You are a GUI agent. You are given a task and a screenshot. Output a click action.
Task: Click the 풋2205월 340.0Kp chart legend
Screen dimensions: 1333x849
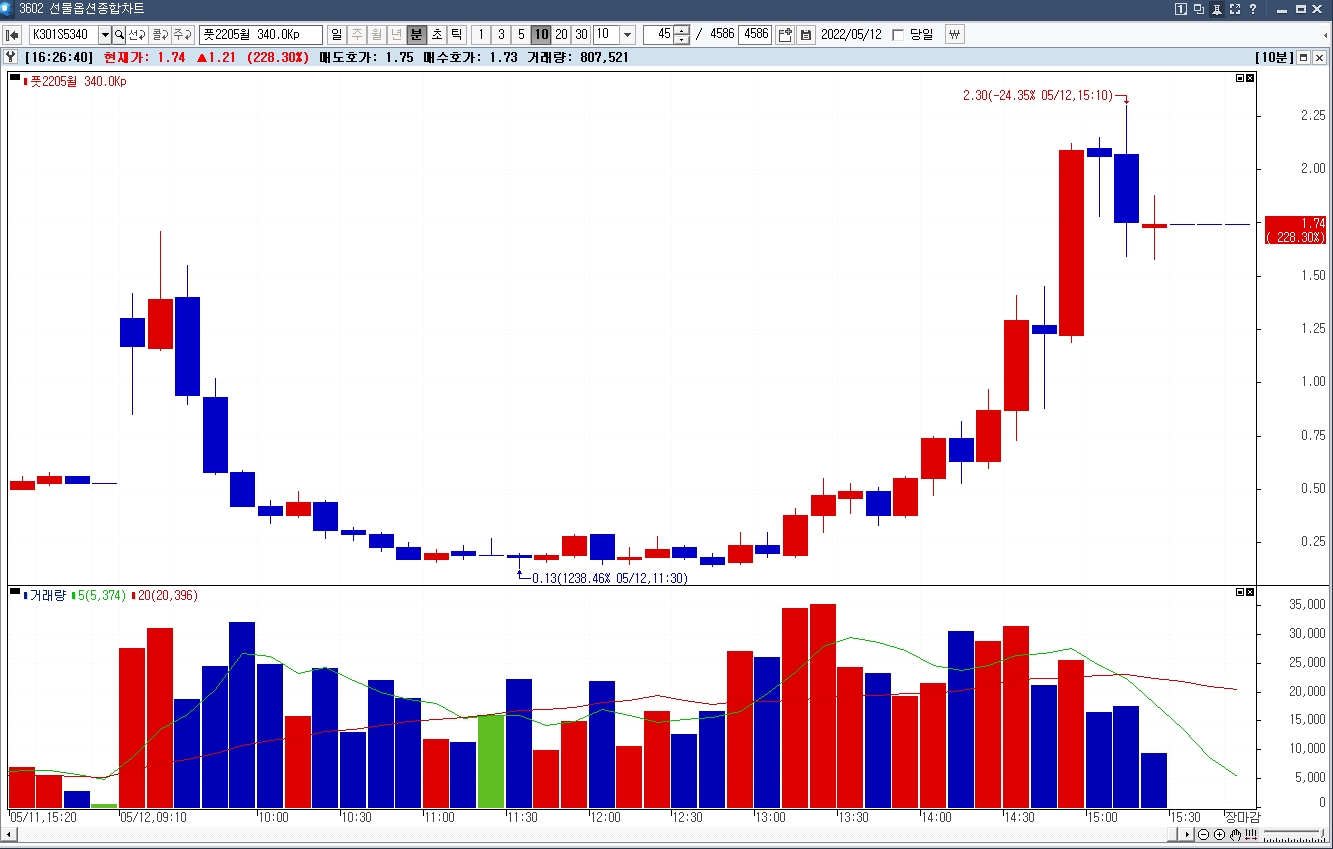[x=74, y=81]
